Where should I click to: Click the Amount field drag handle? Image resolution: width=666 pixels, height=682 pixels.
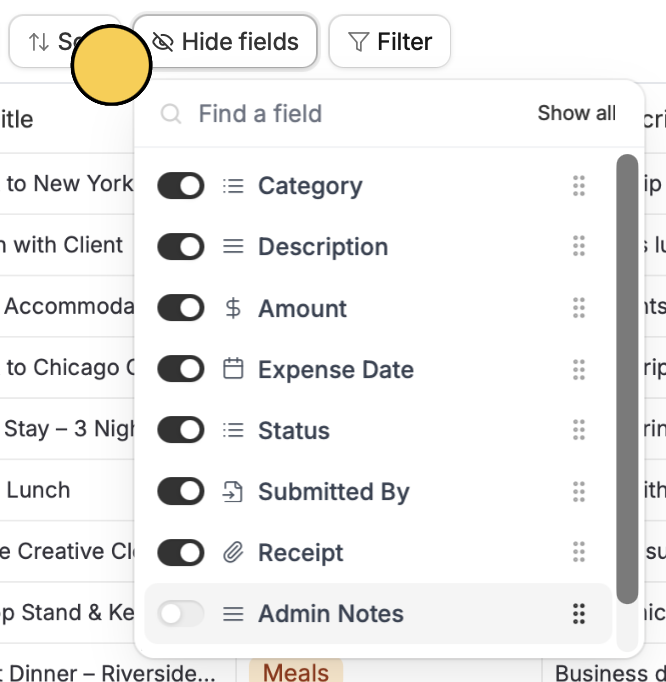tap(579, 308)
